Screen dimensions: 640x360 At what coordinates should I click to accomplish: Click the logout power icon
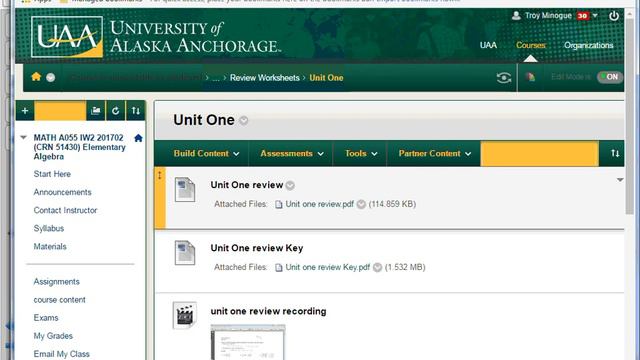(x=614, y=16)
